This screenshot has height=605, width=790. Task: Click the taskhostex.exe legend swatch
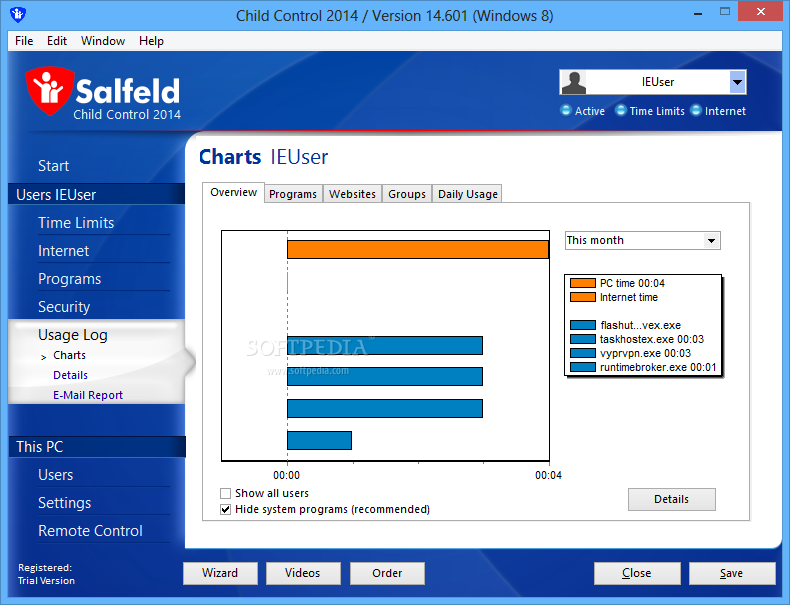coord(583,339)
